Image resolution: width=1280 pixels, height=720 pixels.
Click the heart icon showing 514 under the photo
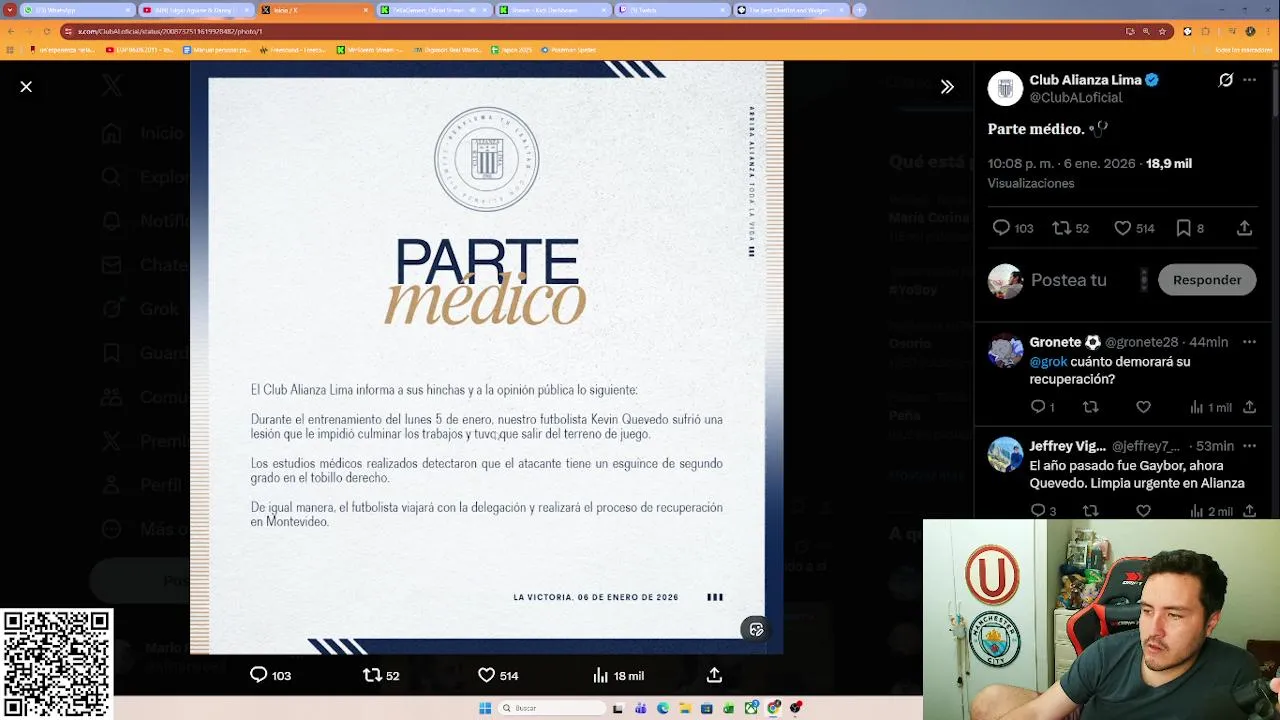[x=498, y=676]
